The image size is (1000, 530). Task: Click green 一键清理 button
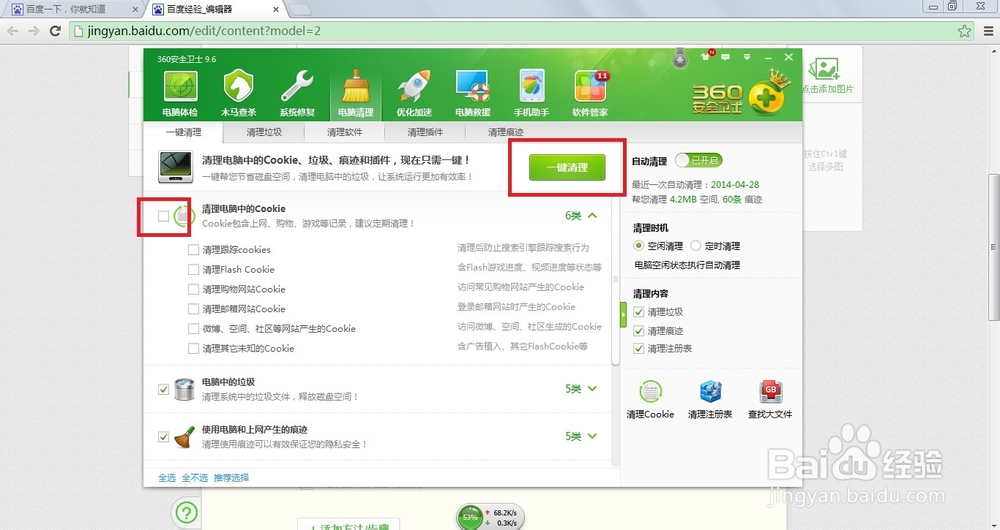(567, 167)
